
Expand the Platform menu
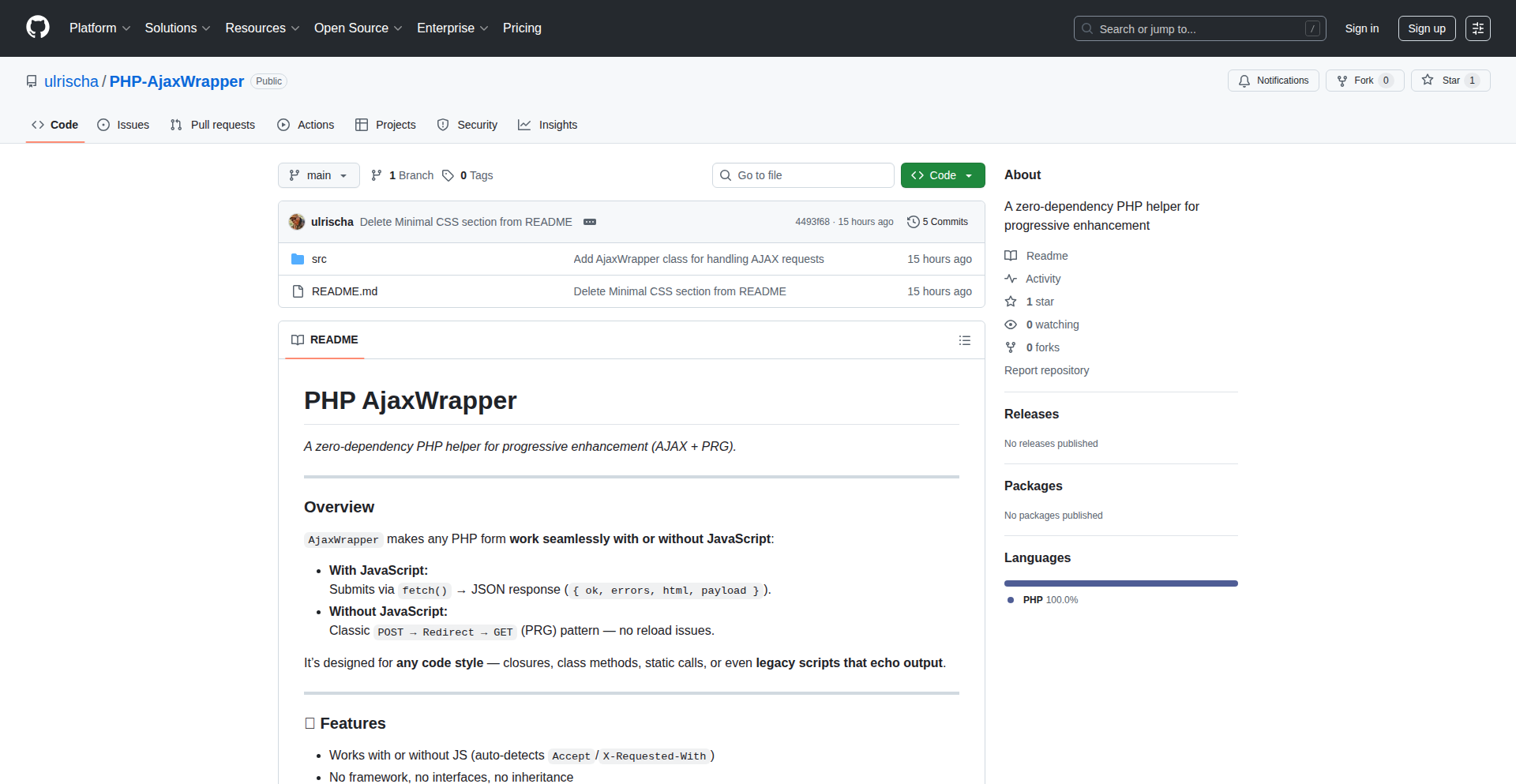point(99,28)
